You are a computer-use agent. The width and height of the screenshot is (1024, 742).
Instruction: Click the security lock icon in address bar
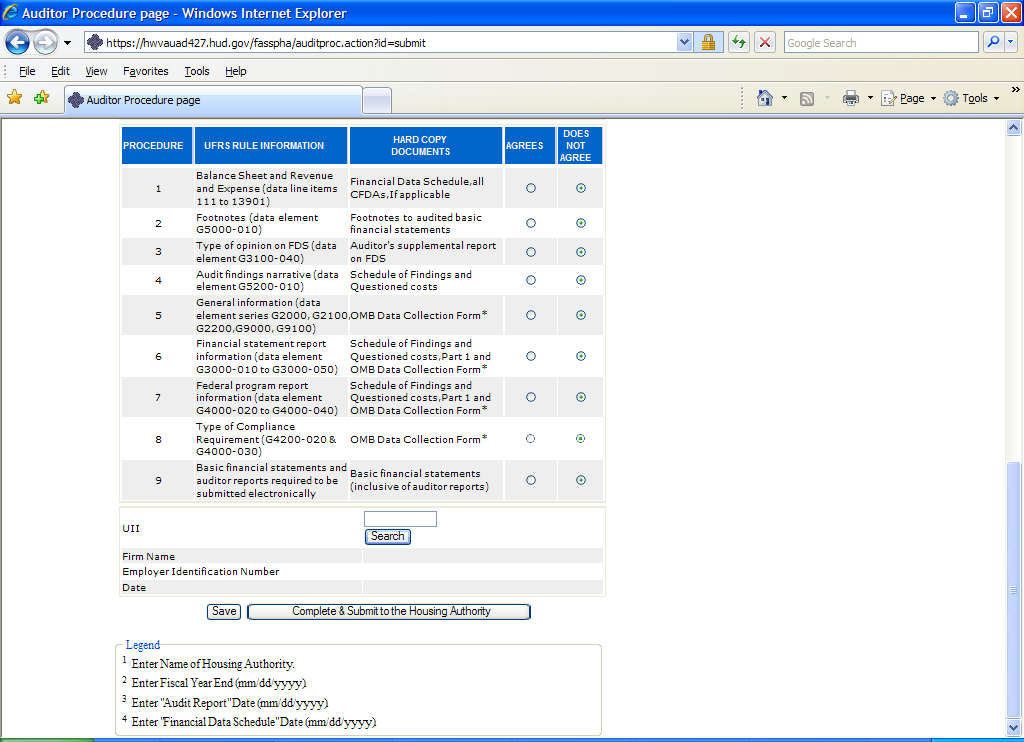tap(708, 43)
